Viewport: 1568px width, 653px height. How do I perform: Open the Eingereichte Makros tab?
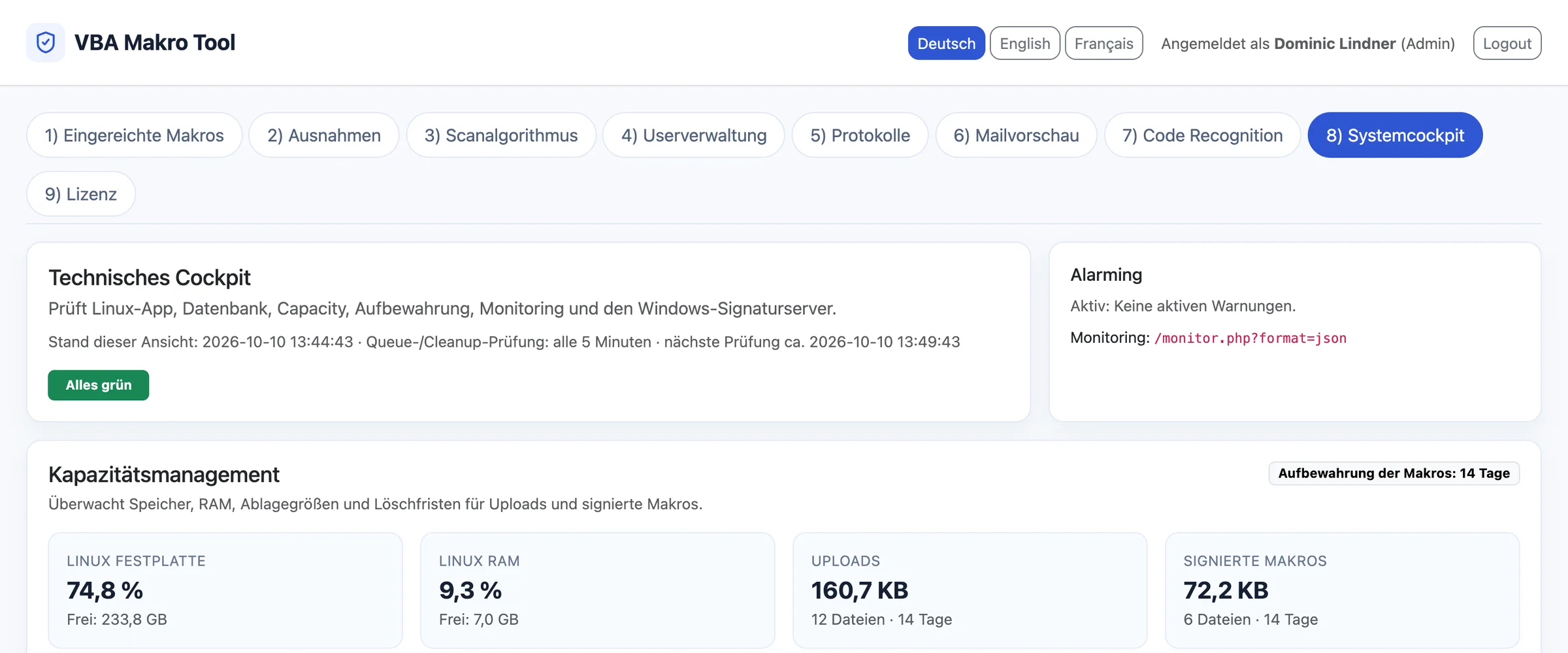(x=134, y=135)
